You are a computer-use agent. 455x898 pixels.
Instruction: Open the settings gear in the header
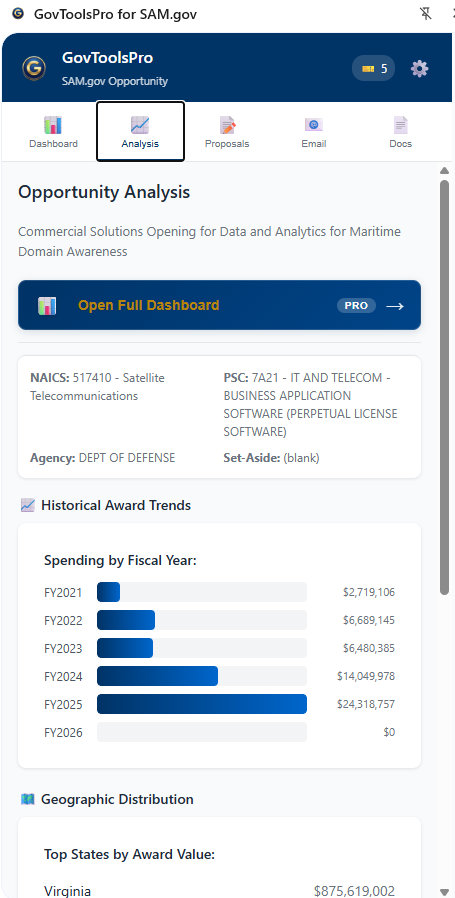[419, 69]
